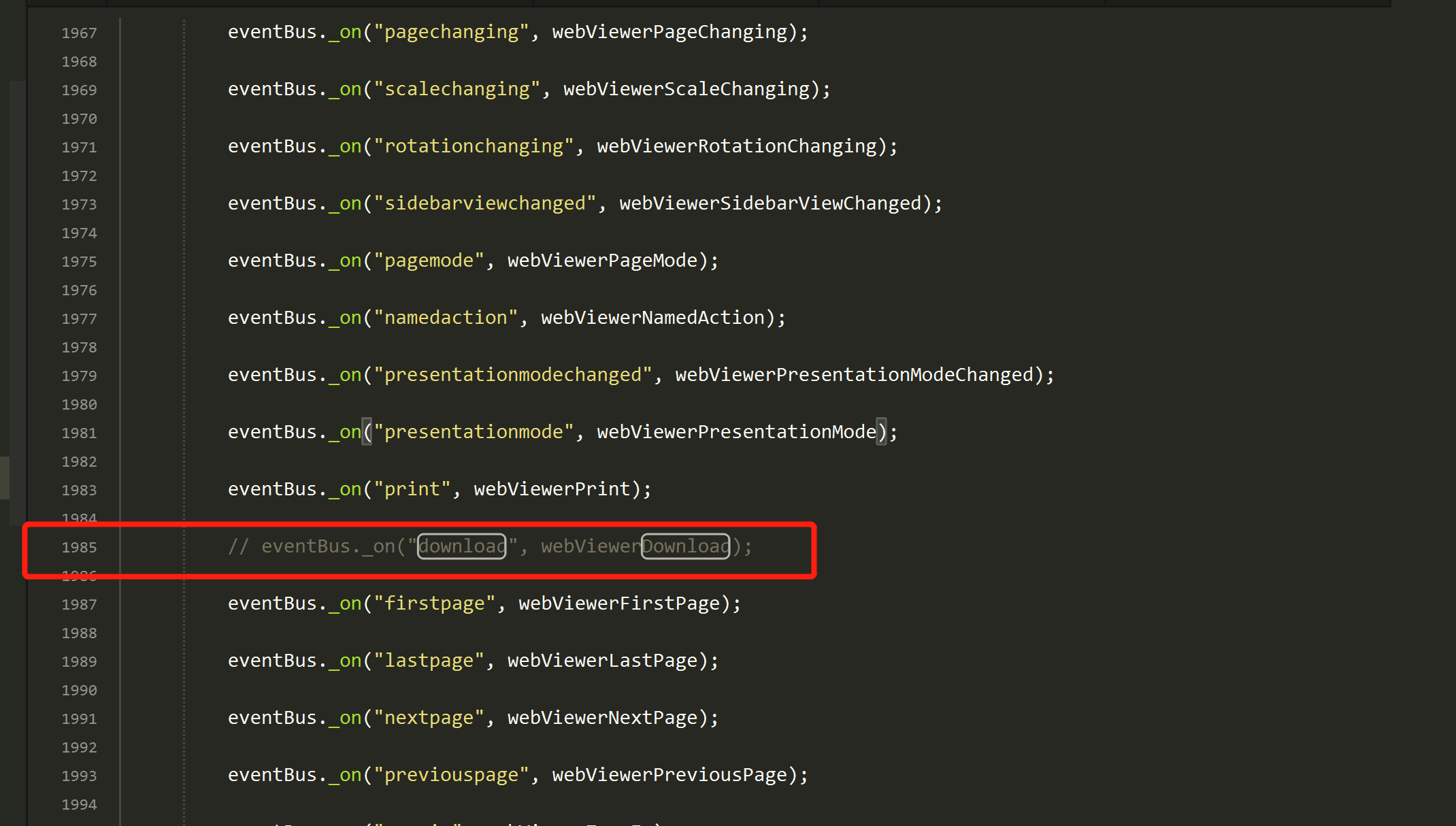This screenshot has height=826, width=1456.
Task: Click line number 1981 in gutter
Action: 79,433
